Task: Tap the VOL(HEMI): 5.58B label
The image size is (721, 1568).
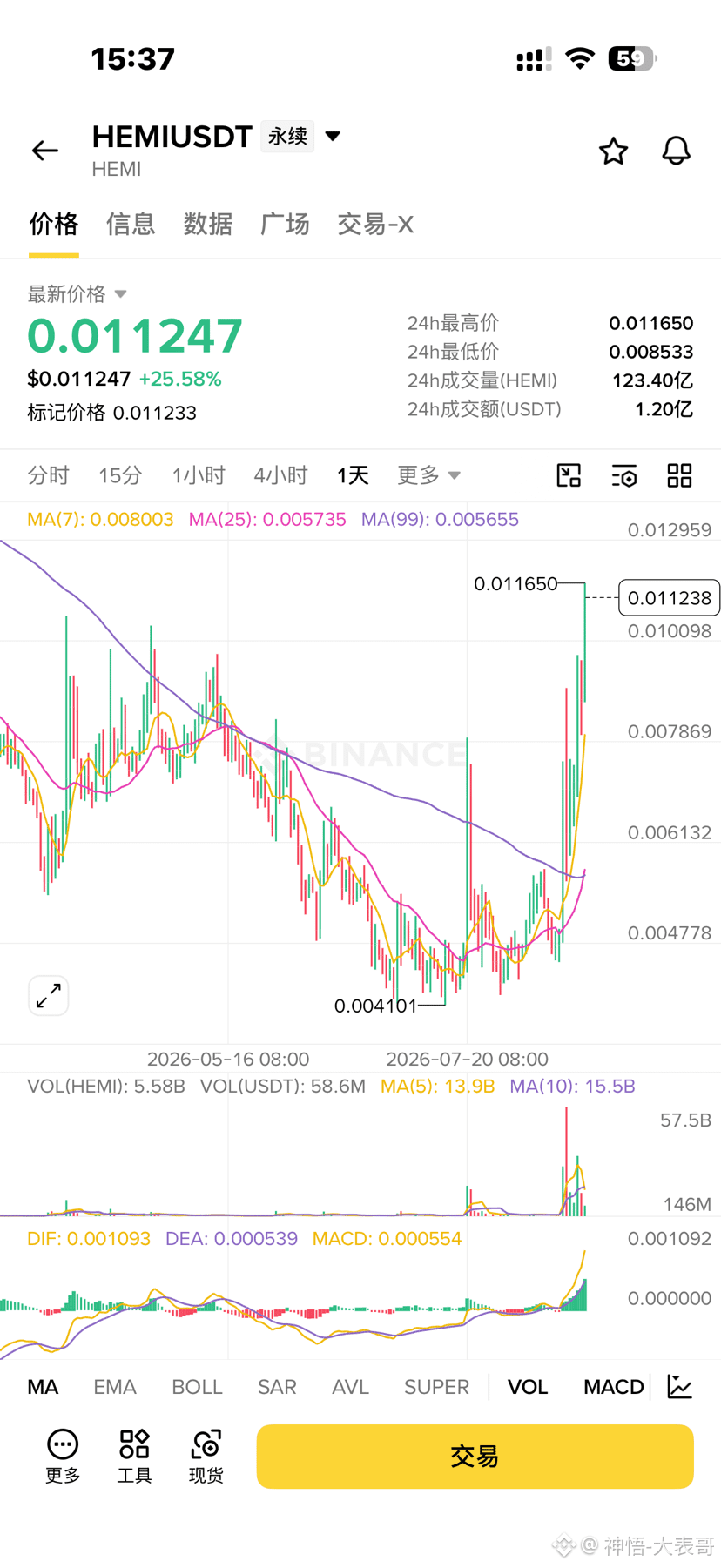Action: [x=106, y=1087]
